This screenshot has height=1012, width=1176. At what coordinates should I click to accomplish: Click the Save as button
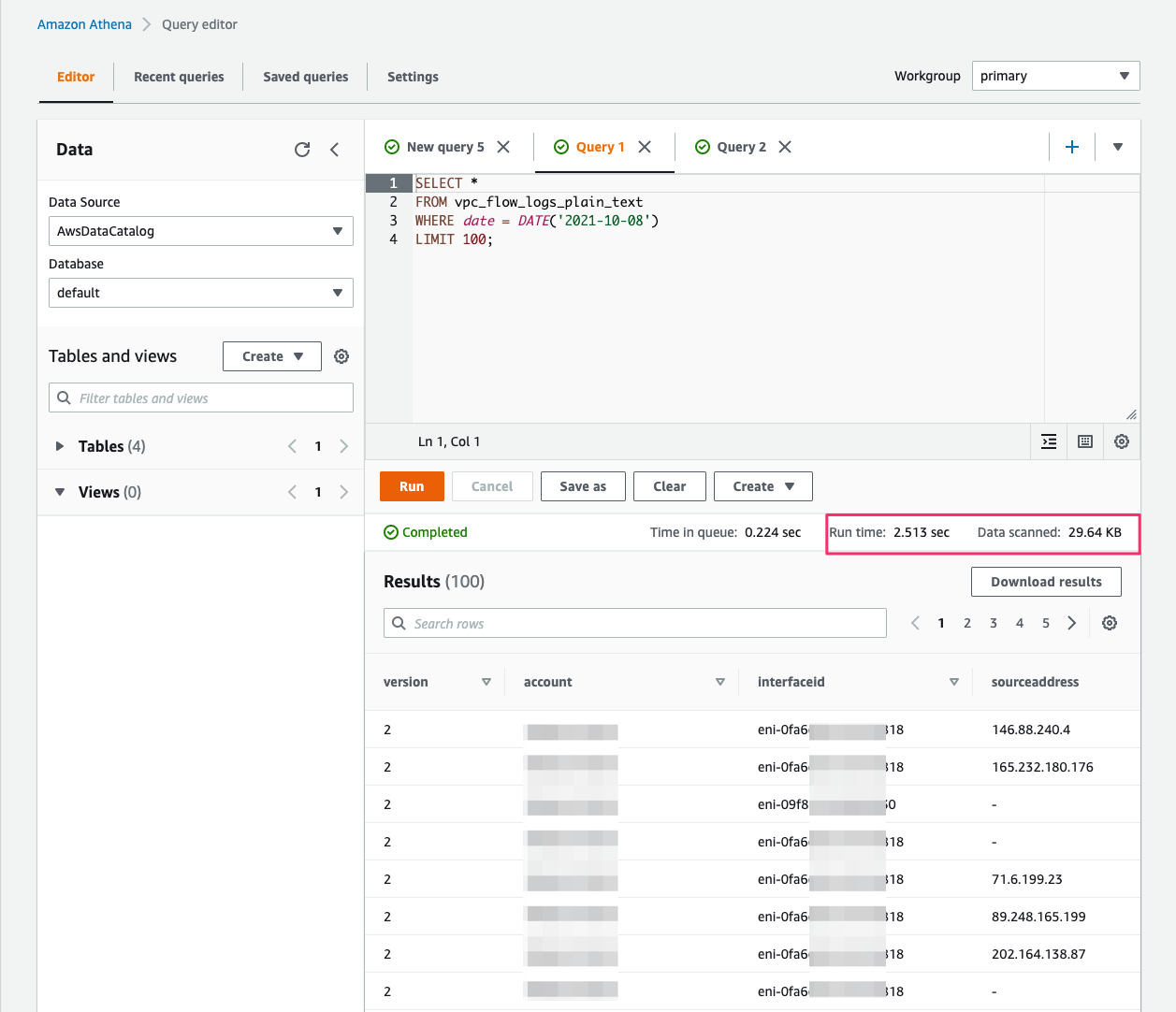tap(583, 486)
